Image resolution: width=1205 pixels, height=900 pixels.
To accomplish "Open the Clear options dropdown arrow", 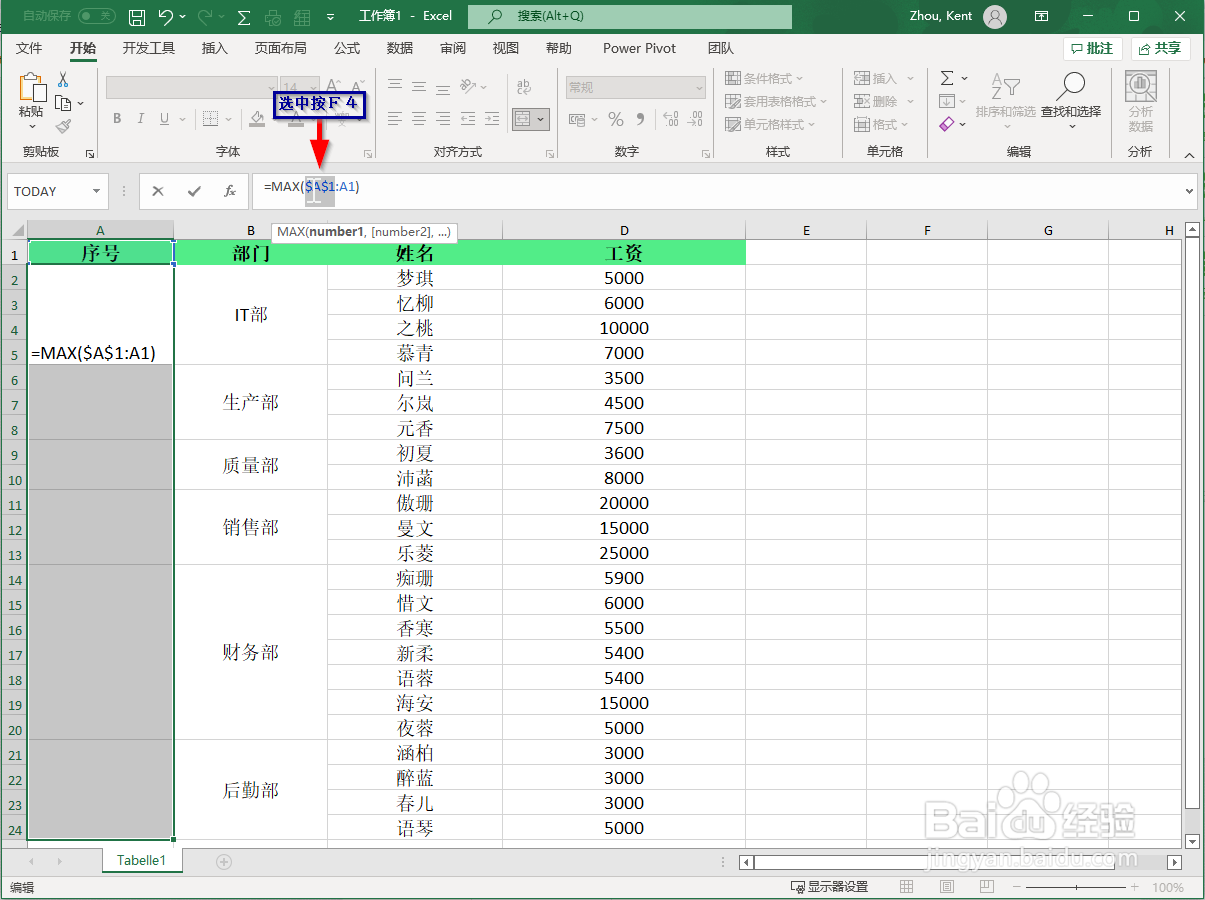I will (x=963, y=124).
